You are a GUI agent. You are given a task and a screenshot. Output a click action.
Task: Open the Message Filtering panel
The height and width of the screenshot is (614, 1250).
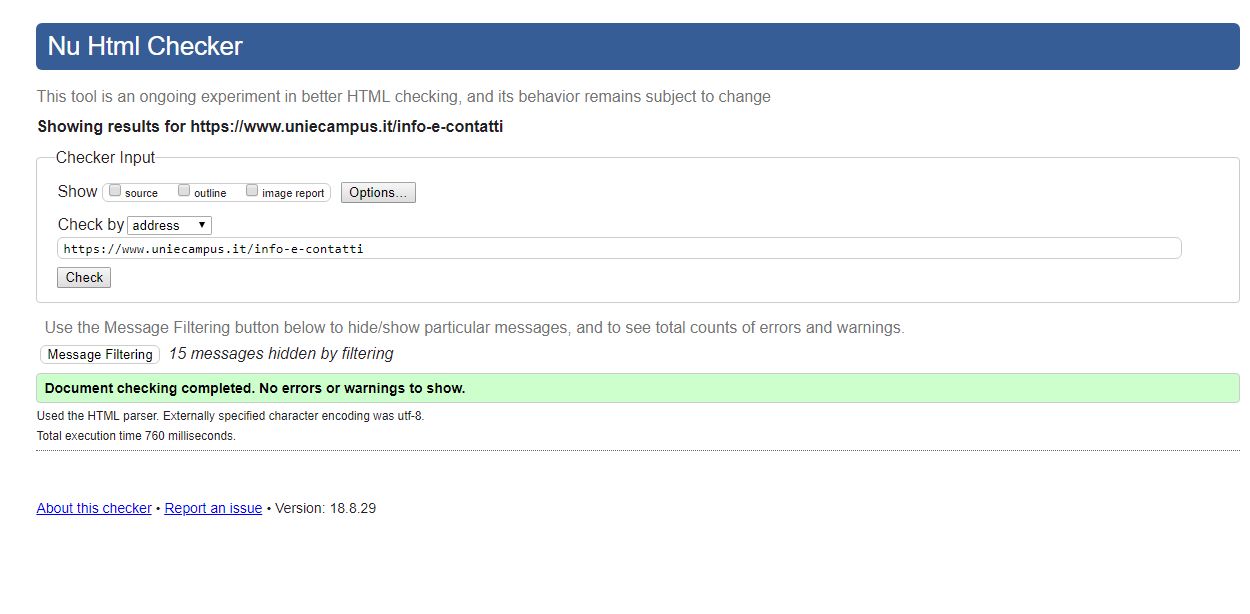[100, 355]
